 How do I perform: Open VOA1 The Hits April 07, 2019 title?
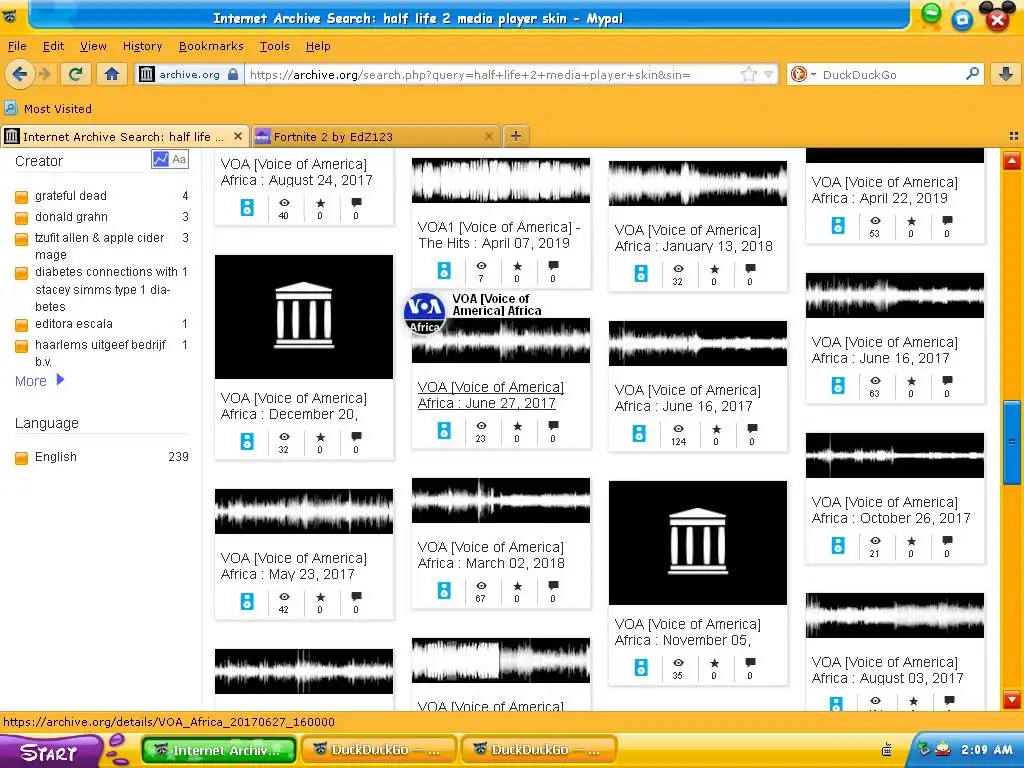(499, 235)
